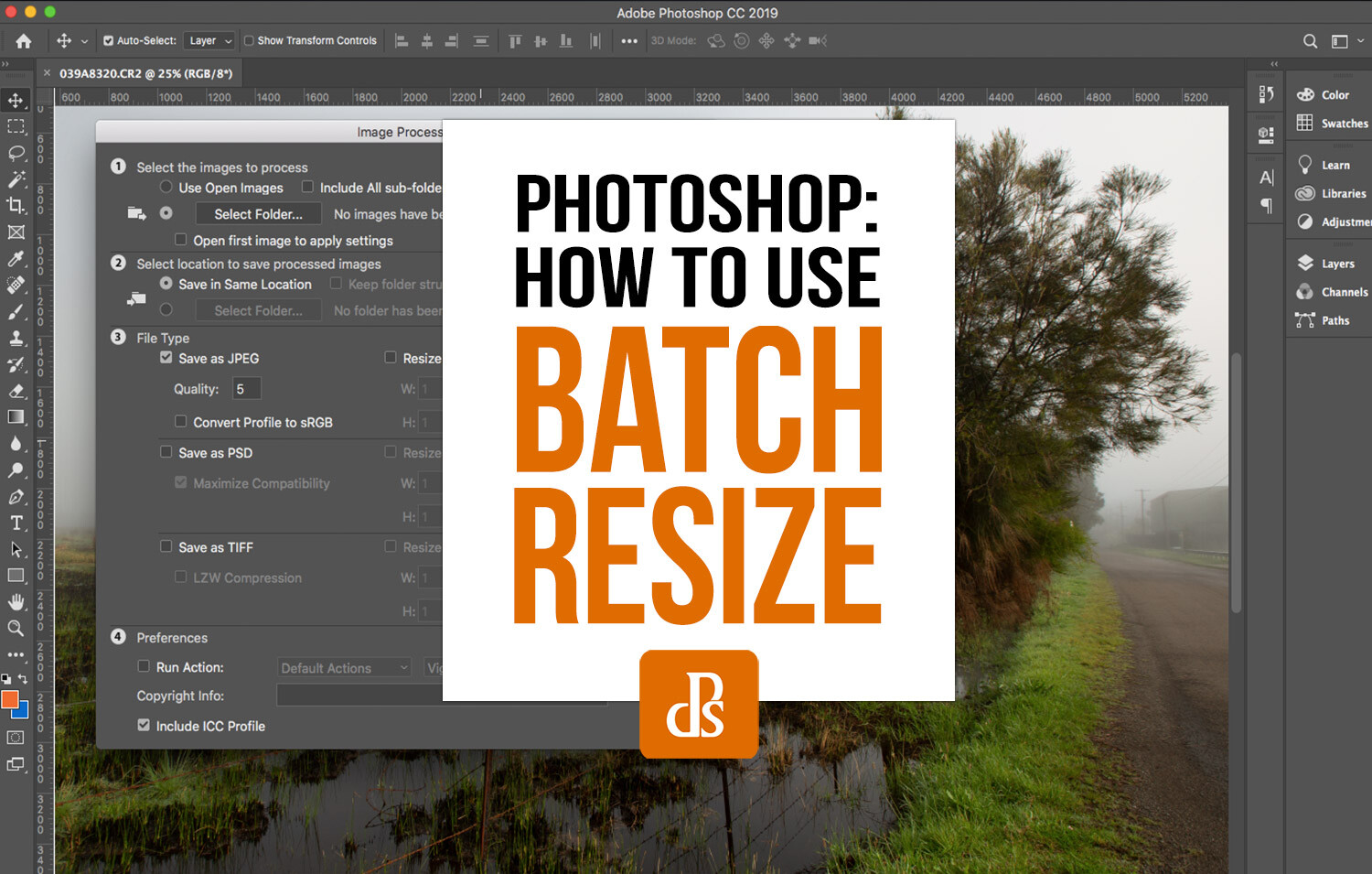Select the Eraser tool
Screen dimensions: 1372x874
point(16,391)
